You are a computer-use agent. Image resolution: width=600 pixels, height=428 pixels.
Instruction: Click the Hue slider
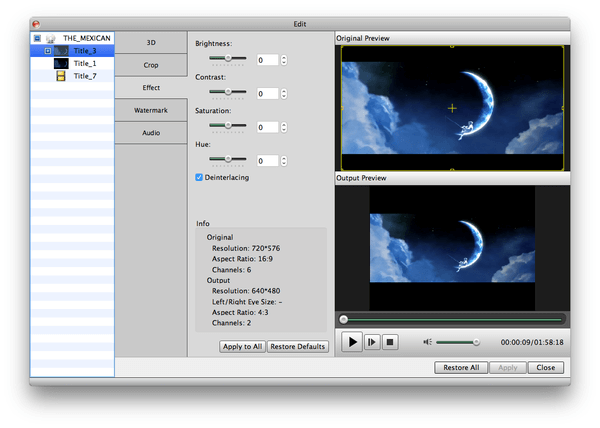(228, 159)
